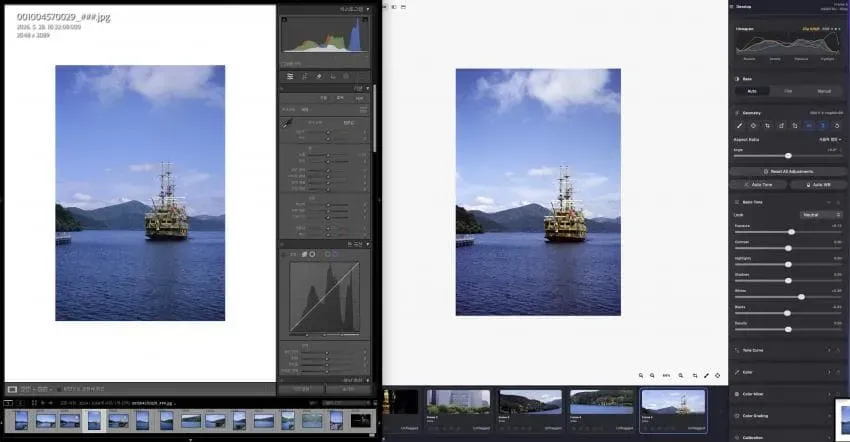Select the selected ship thumbnail in right filmstrip

(x=673, y=411)
